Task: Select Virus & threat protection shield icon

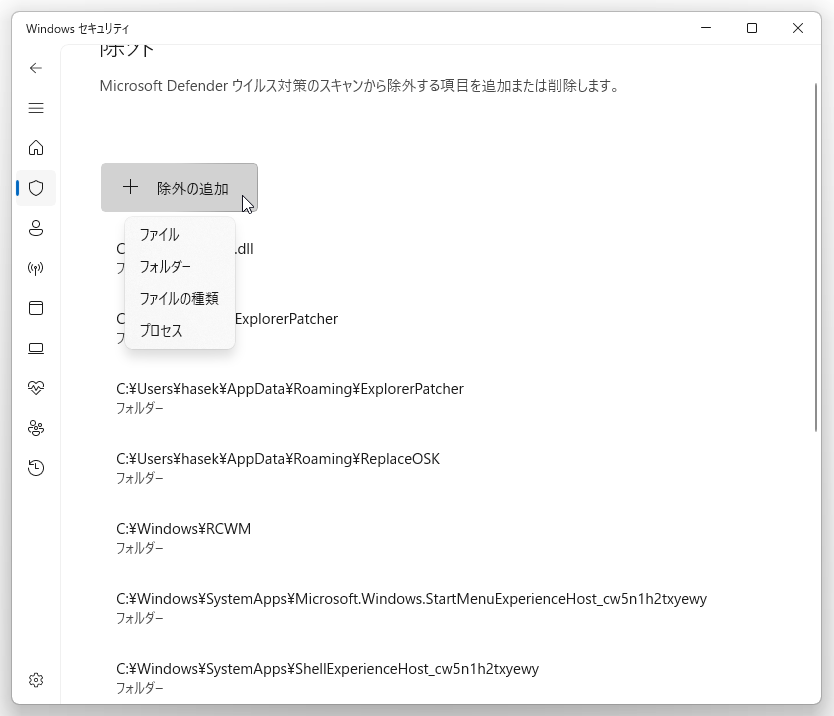Action: (36, 188)
